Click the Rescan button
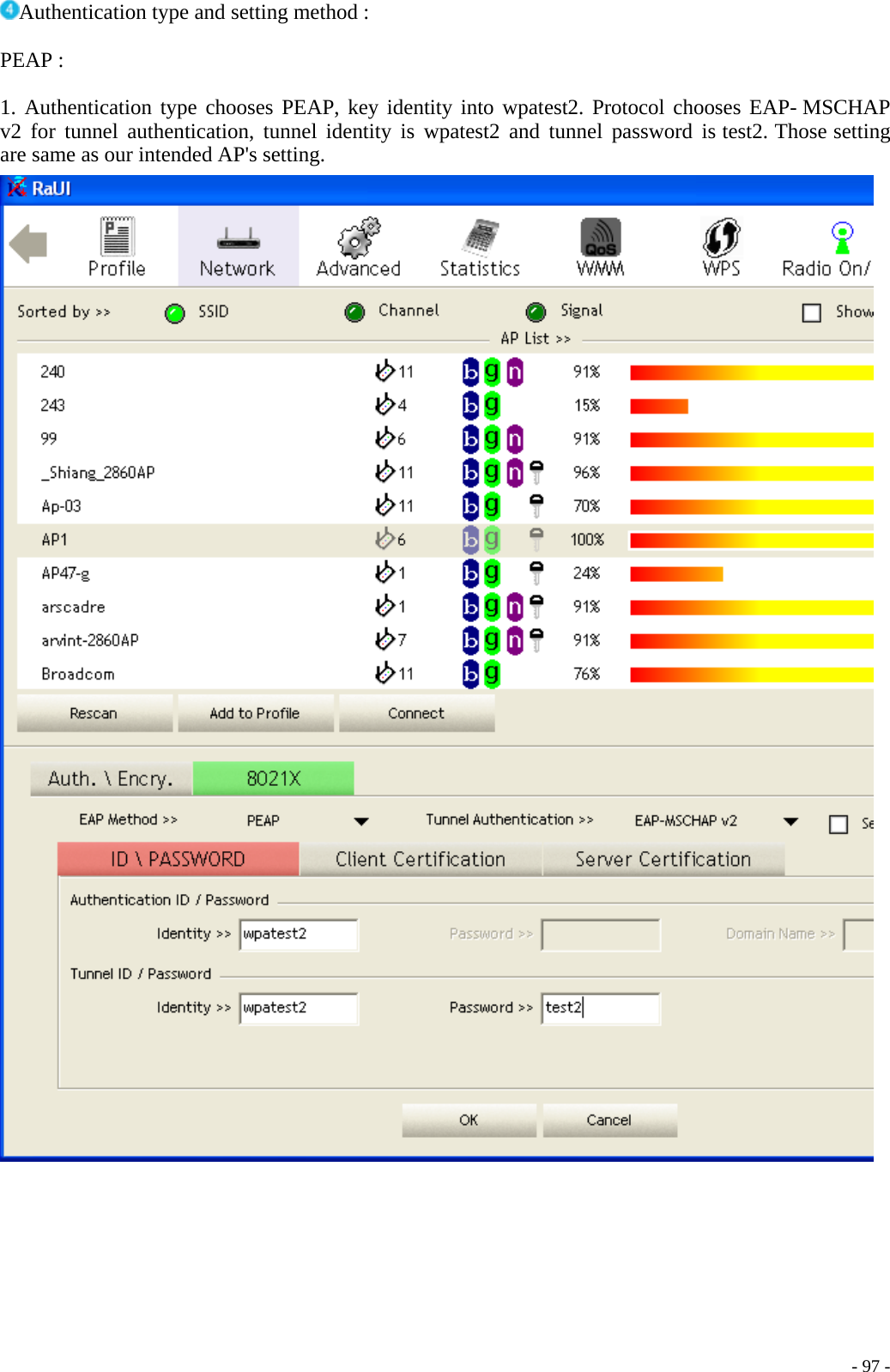The width and height of the screenshot is (890, 1372). (x=94, y=713)
